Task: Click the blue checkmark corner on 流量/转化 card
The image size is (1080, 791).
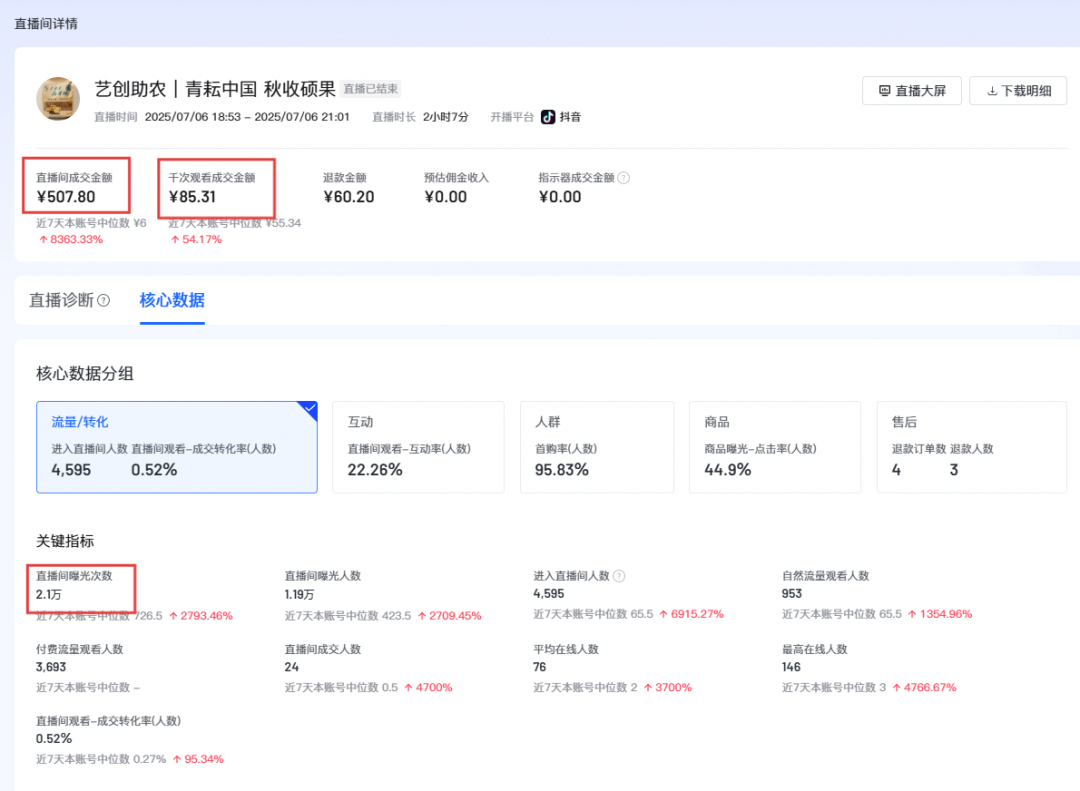Action: (308, 409)
